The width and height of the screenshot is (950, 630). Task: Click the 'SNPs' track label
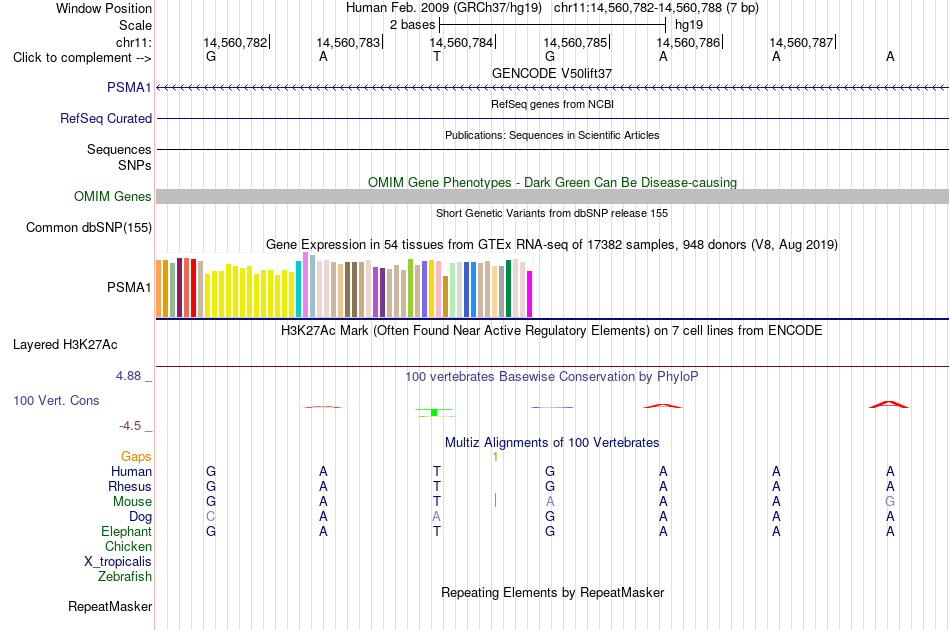pyautogui.click(x=135, y=165)
